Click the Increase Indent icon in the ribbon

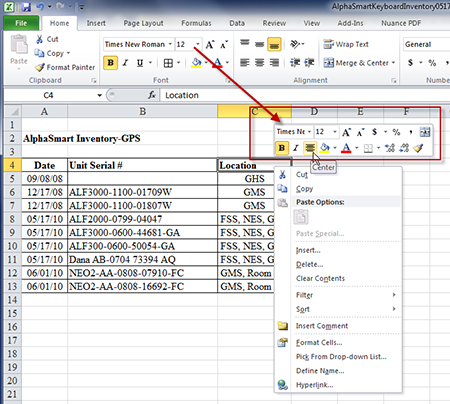click(309, 62)
